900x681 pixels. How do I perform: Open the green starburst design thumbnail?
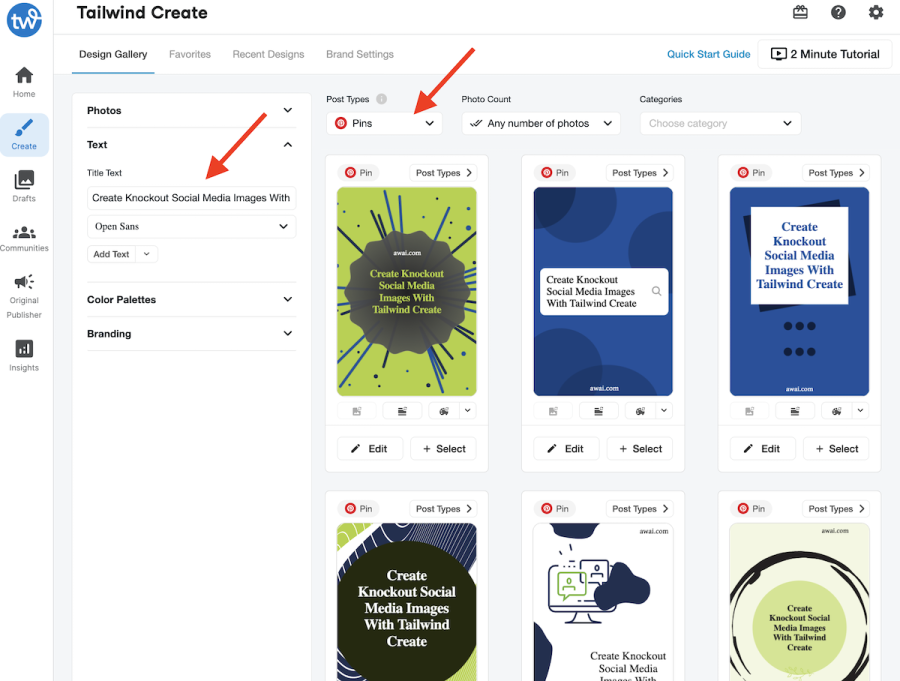[x=406, y=291]
